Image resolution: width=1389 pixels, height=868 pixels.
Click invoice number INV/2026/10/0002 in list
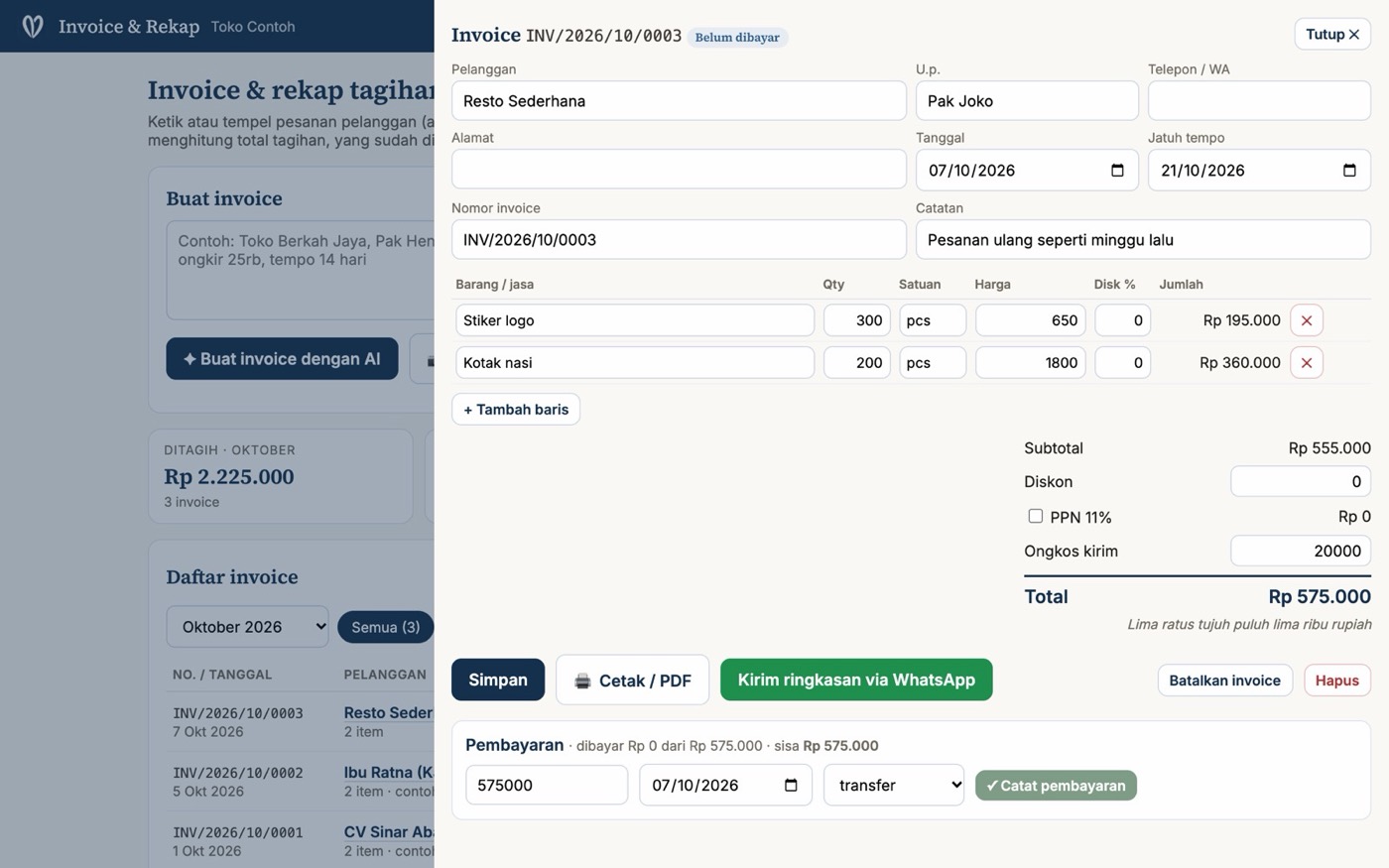[238, 773]
